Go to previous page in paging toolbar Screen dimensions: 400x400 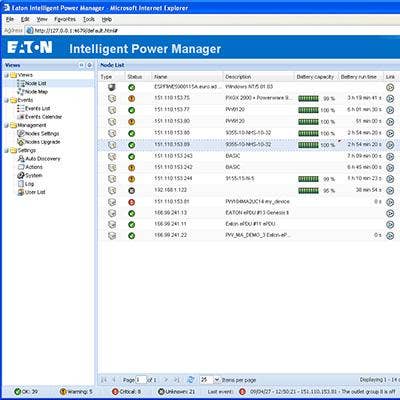[114, 380]
